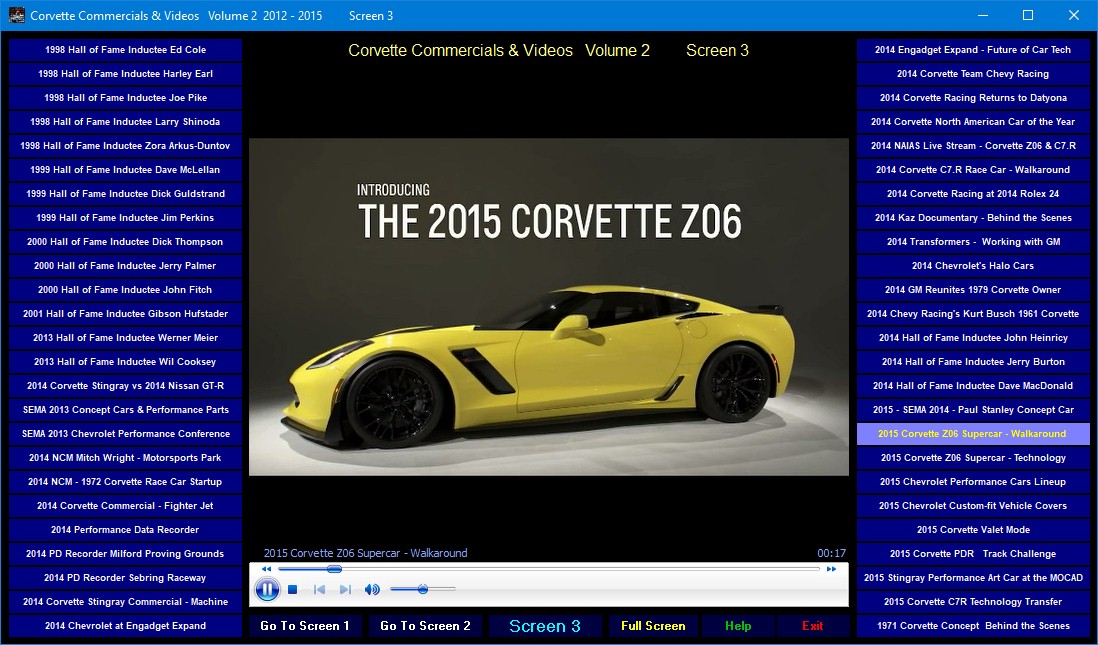Select highlighted Z06 Supercar Walkaround entry
This screenshot has width=1098, height=645.
pos(973,434)
